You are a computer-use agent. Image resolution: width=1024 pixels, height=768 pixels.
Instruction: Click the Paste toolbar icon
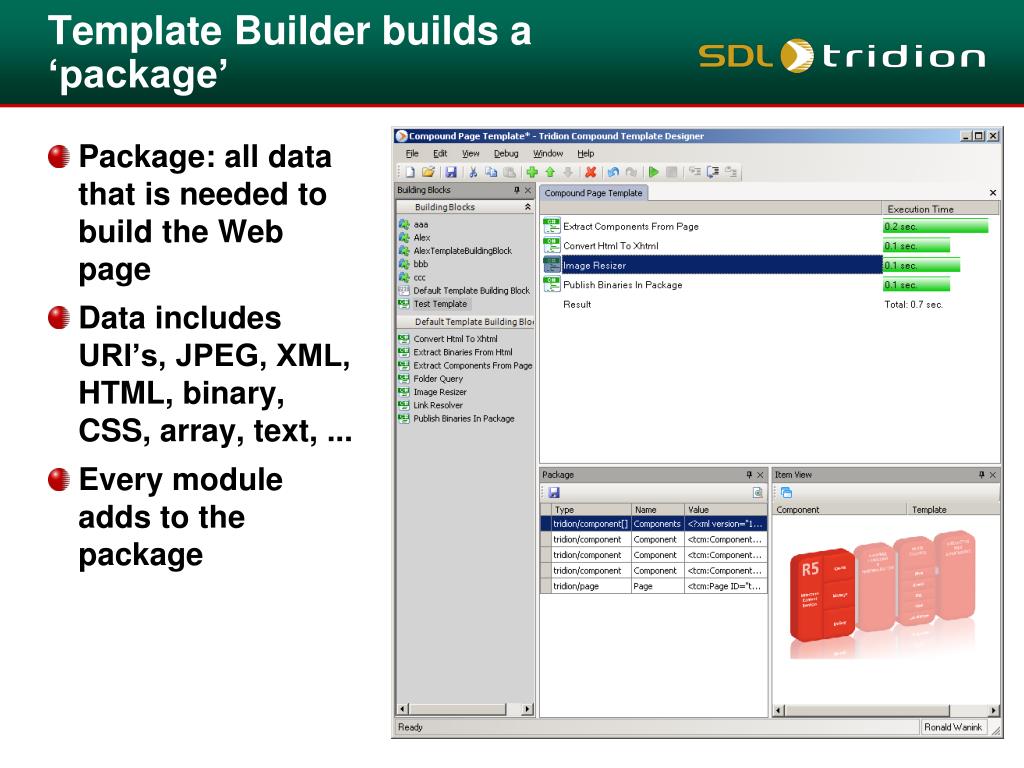point(509,172)
